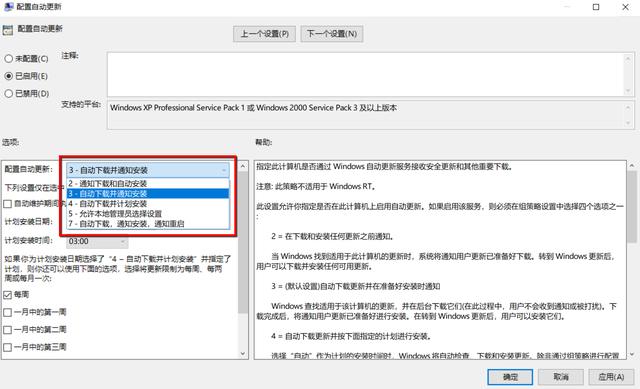Choose highlighted option 3 - 自动下载并通知安装 in list
The height and width of the screenshot is (389, 640).
click(x=148, y=193)
